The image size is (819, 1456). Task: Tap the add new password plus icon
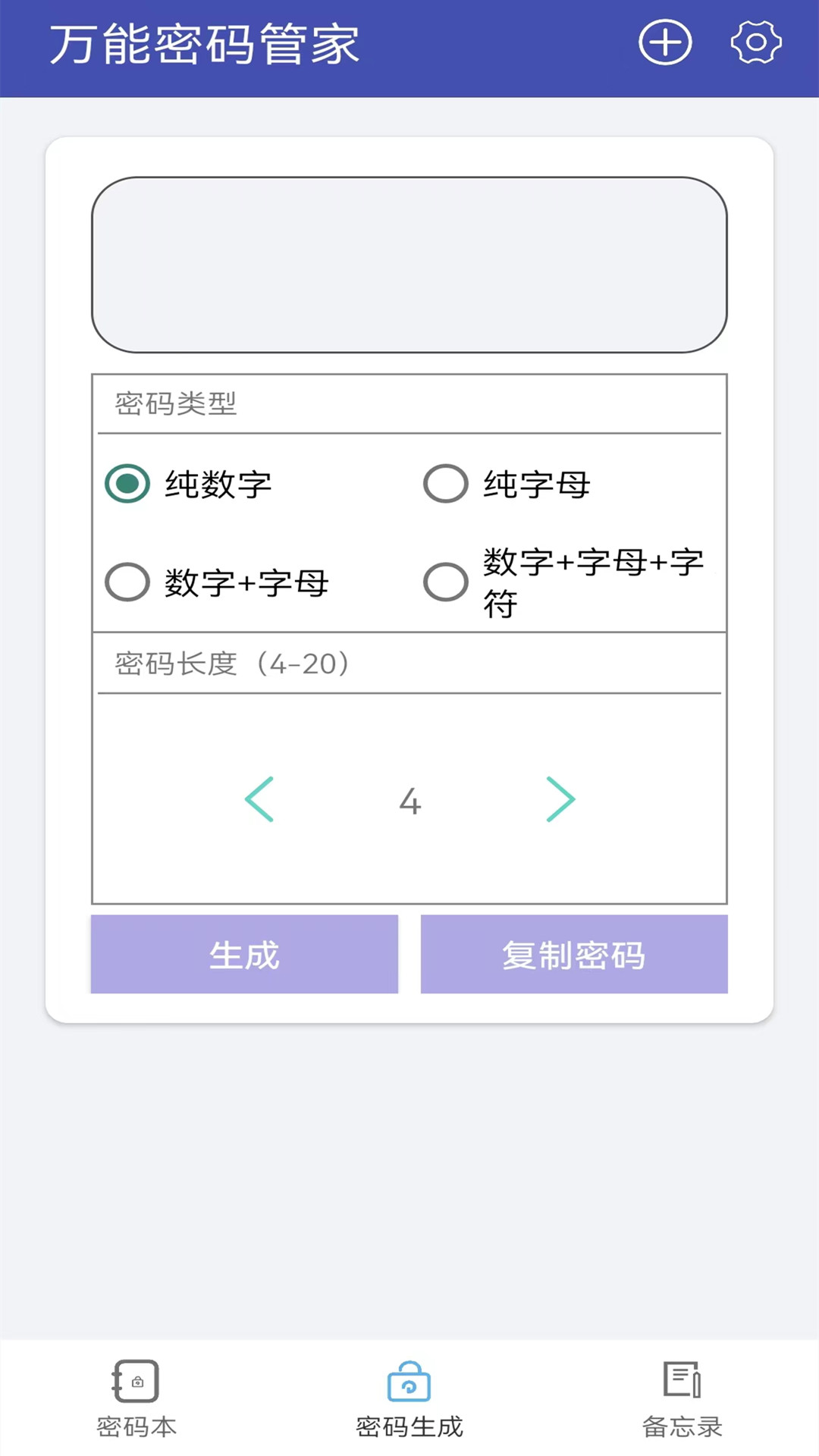[665, 42]
